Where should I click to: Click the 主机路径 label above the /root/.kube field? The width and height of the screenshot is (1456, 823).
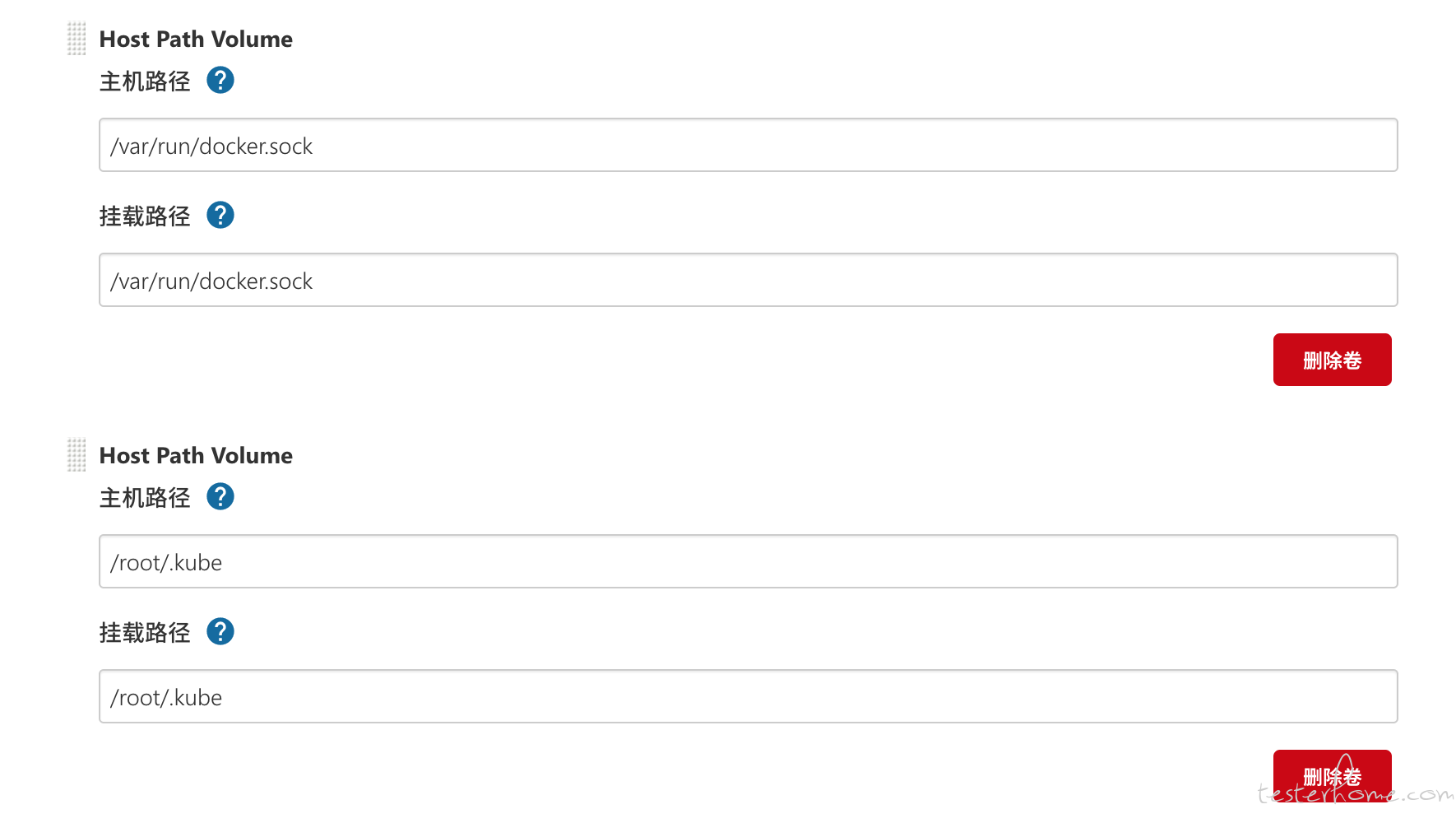point(145,498)
